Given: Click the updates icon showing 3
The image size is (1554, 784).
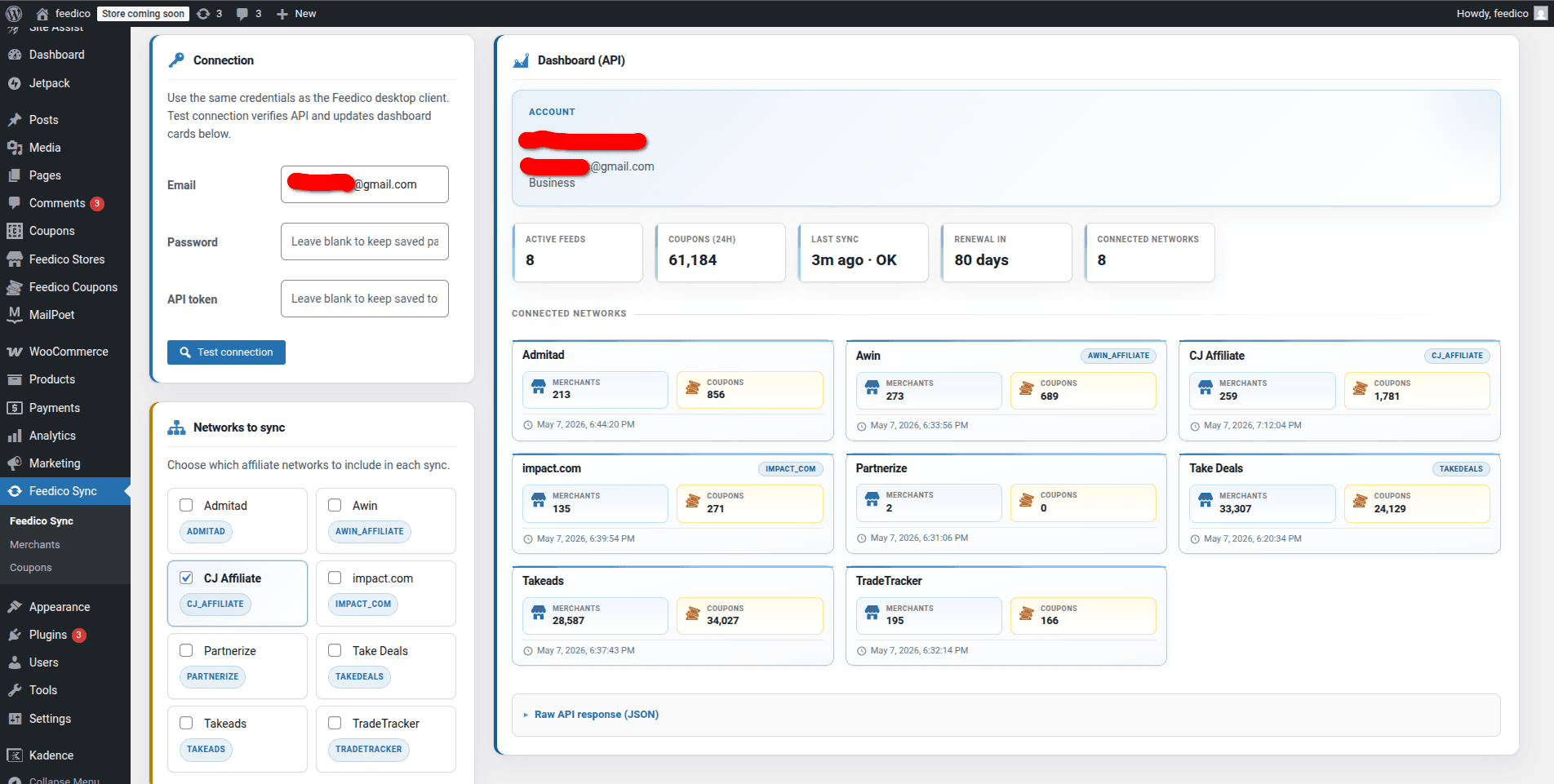Looking at the screenshot, I should pyautogui.click(x=203, y=14).
